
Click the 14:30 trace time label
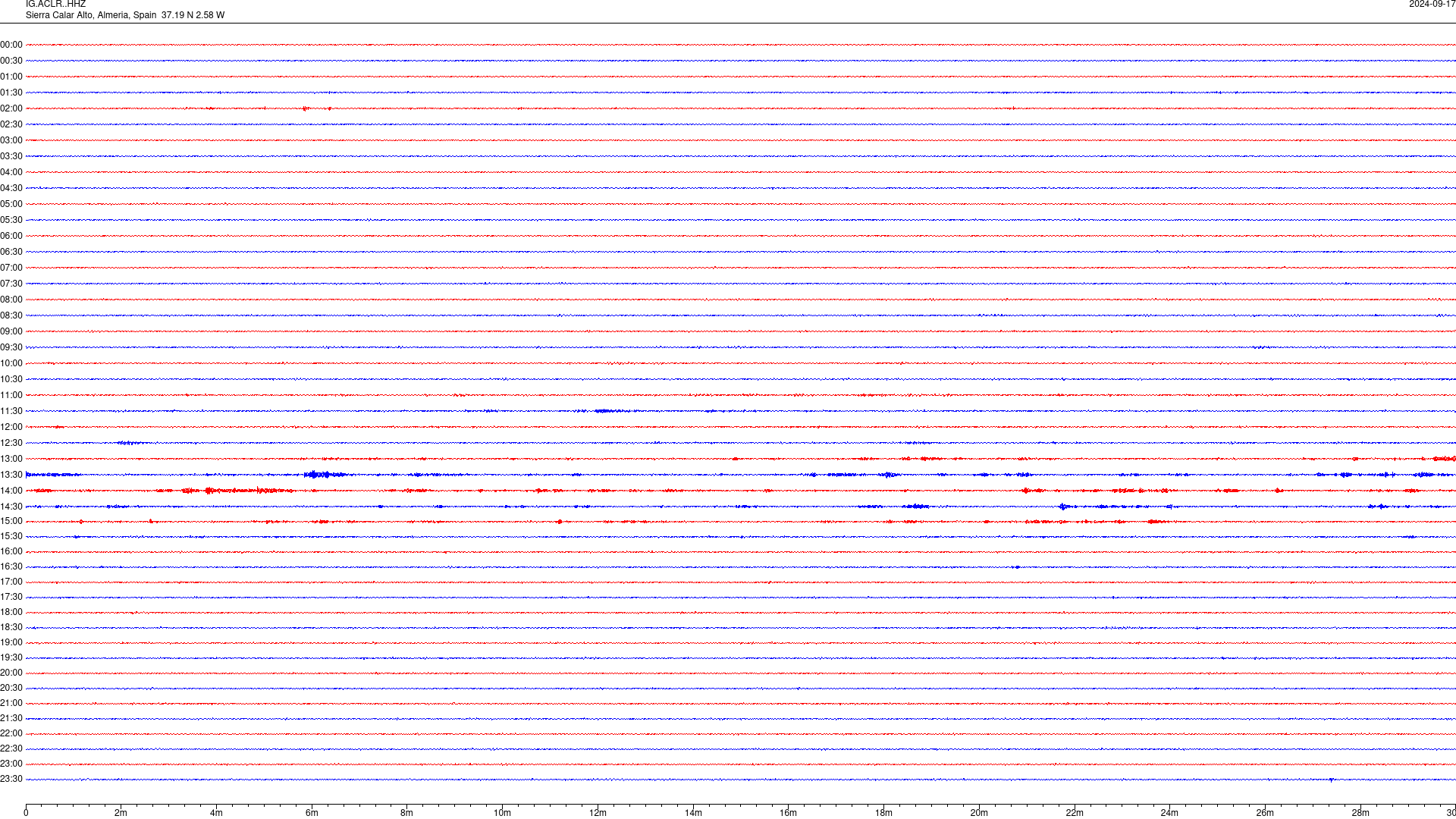tap(11, 507)
